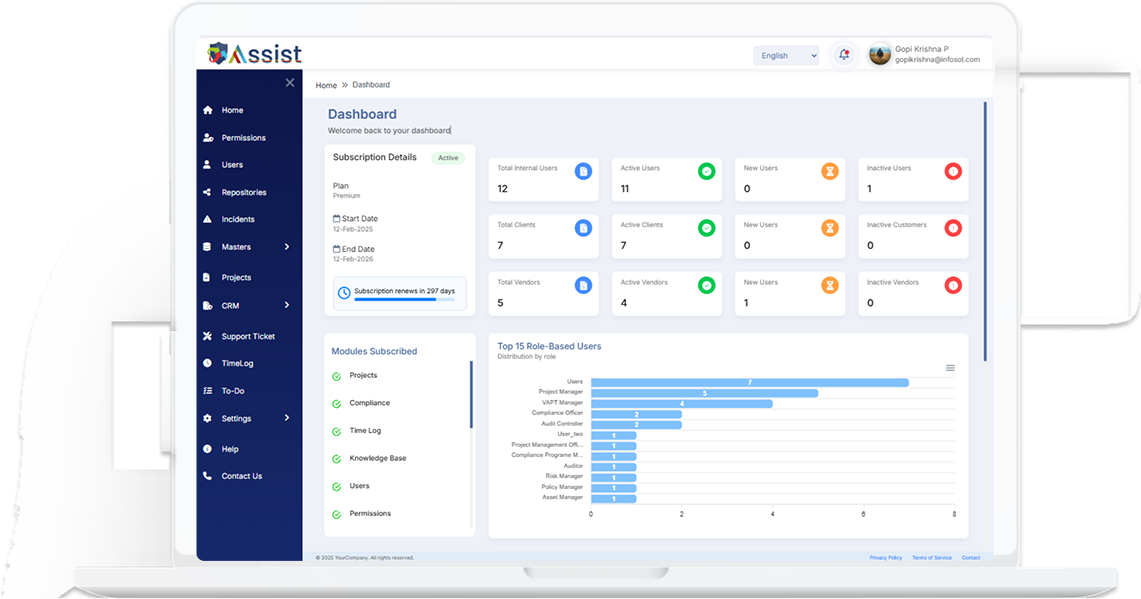Click the Privacy Policy footer link
1141x599 pixels.
point(885,558)
